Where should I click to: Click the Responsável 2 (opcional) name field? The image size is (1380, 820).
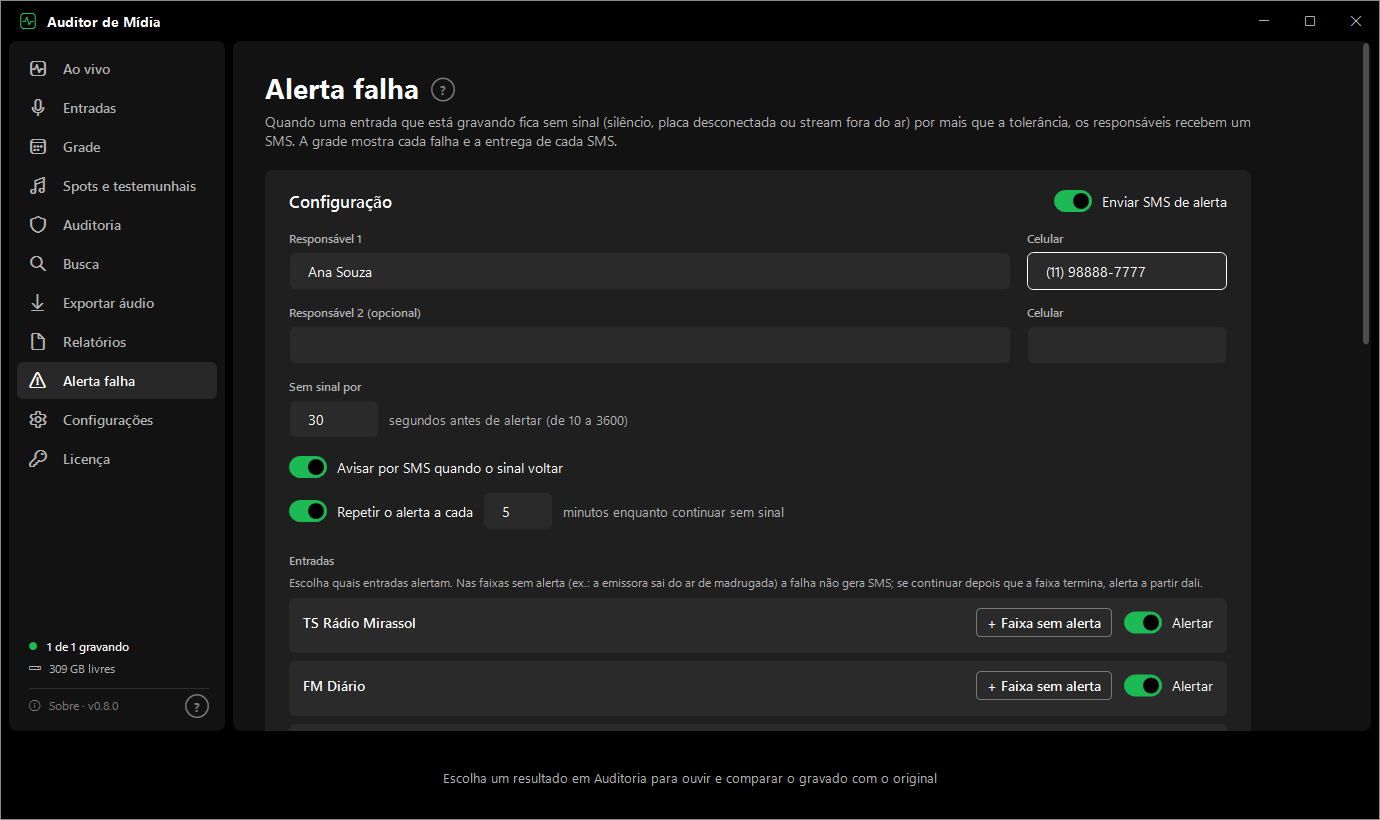click(649, 345)
